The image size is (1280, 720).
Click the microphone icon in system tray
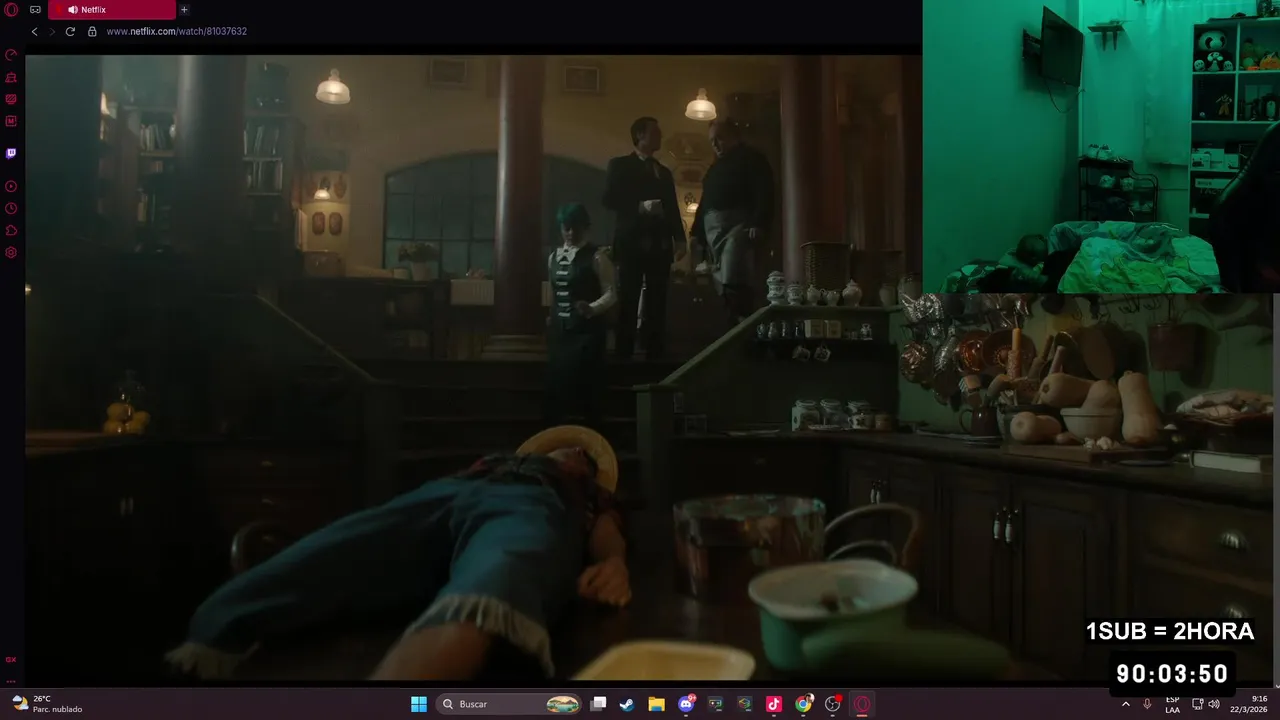1147,704
